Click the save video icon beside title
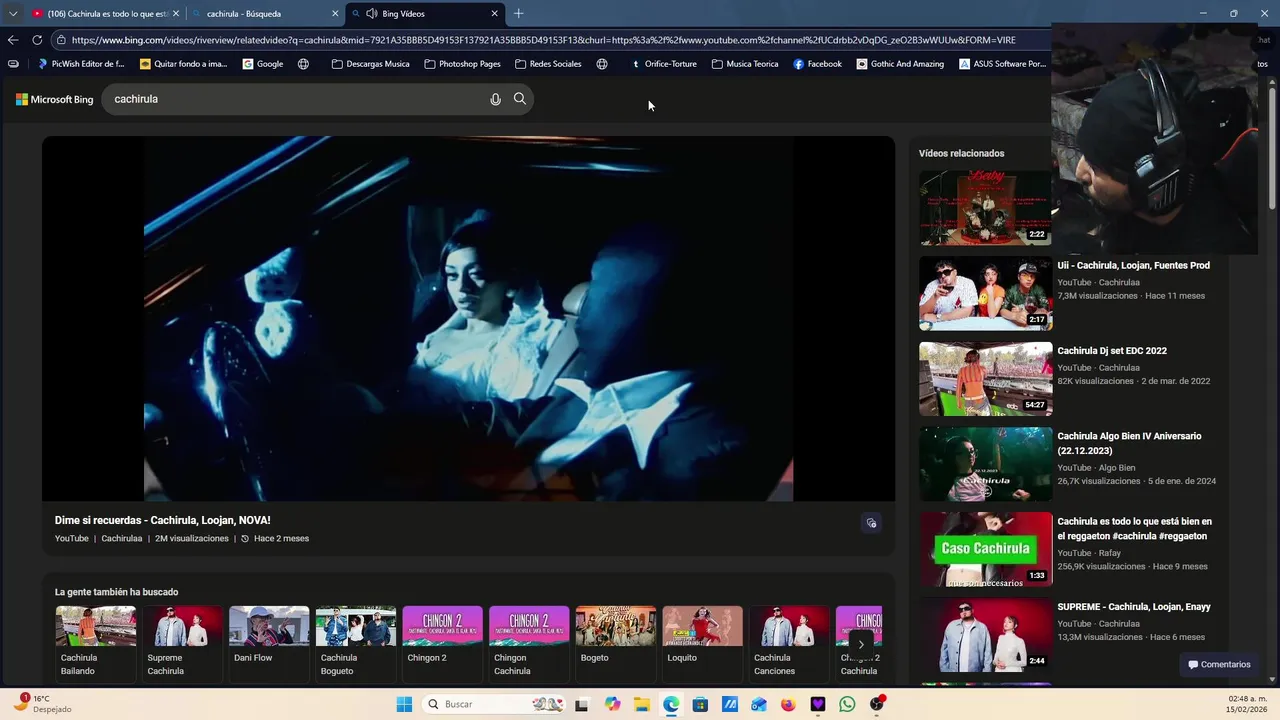The height and width of the screenshot is (720, 1280). 871,523
